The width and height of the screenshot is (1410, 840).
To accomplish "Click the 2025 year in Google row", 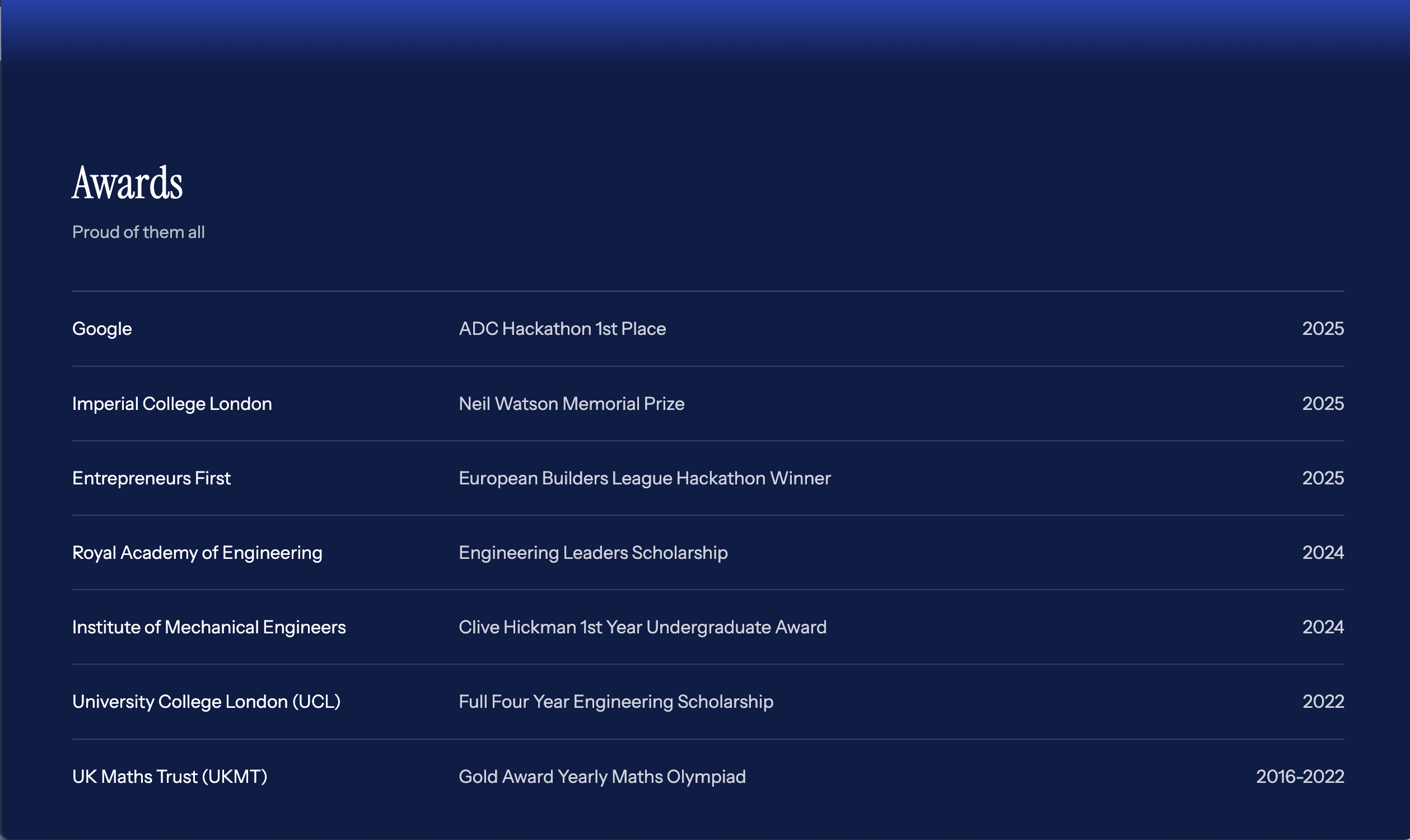I will [x=1323, y=329].
